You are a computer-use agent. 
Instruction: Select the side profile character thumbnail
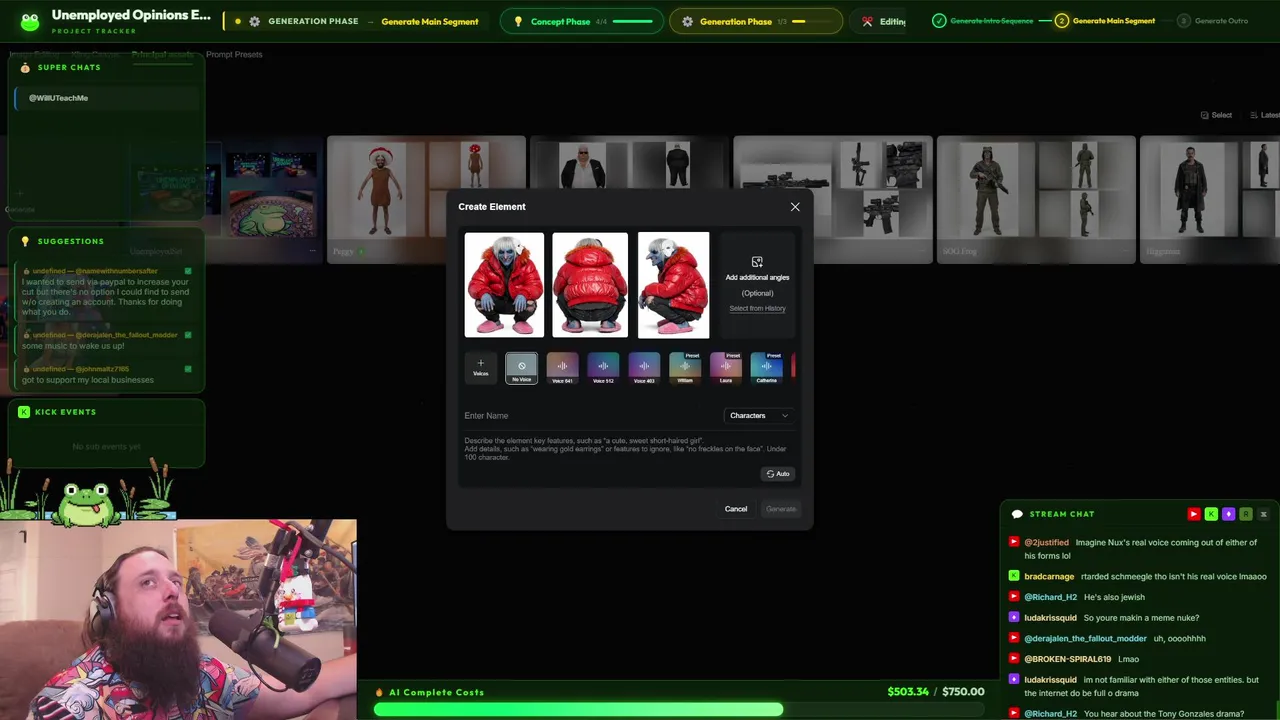673,285
